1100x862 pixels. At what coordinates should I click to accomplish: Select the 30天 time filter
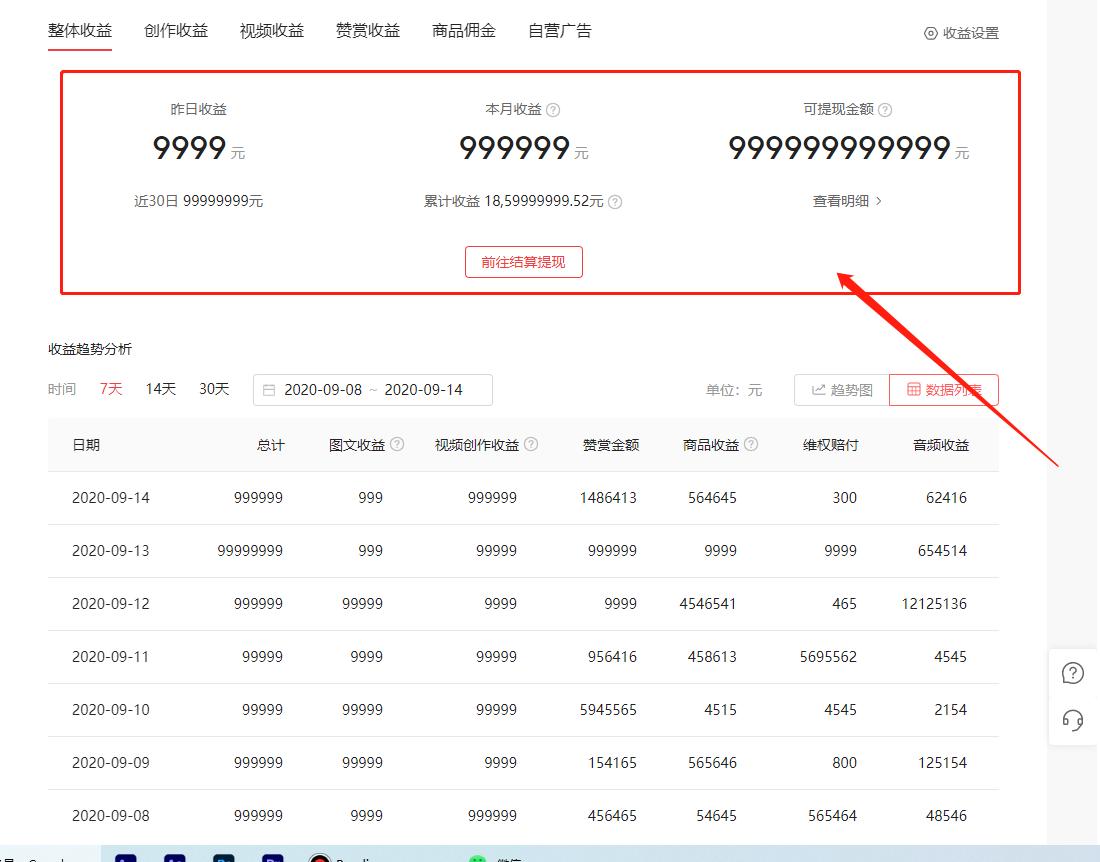(213, 389)
